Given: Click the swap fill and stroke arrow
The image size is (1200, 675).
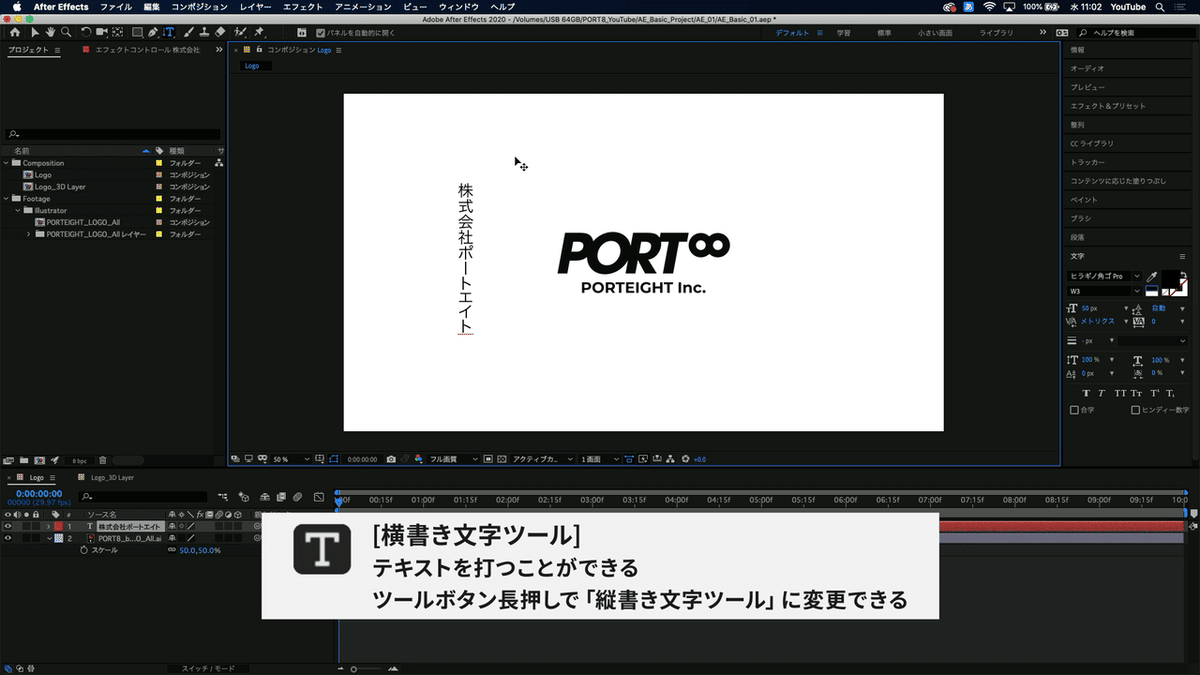Looking at the screenshot, I should tap(1184, 276).
